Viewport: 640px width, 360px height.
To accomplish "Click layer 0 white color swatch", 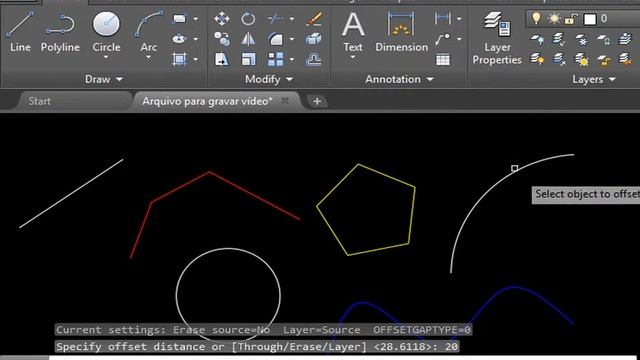I will coord(590,19).
